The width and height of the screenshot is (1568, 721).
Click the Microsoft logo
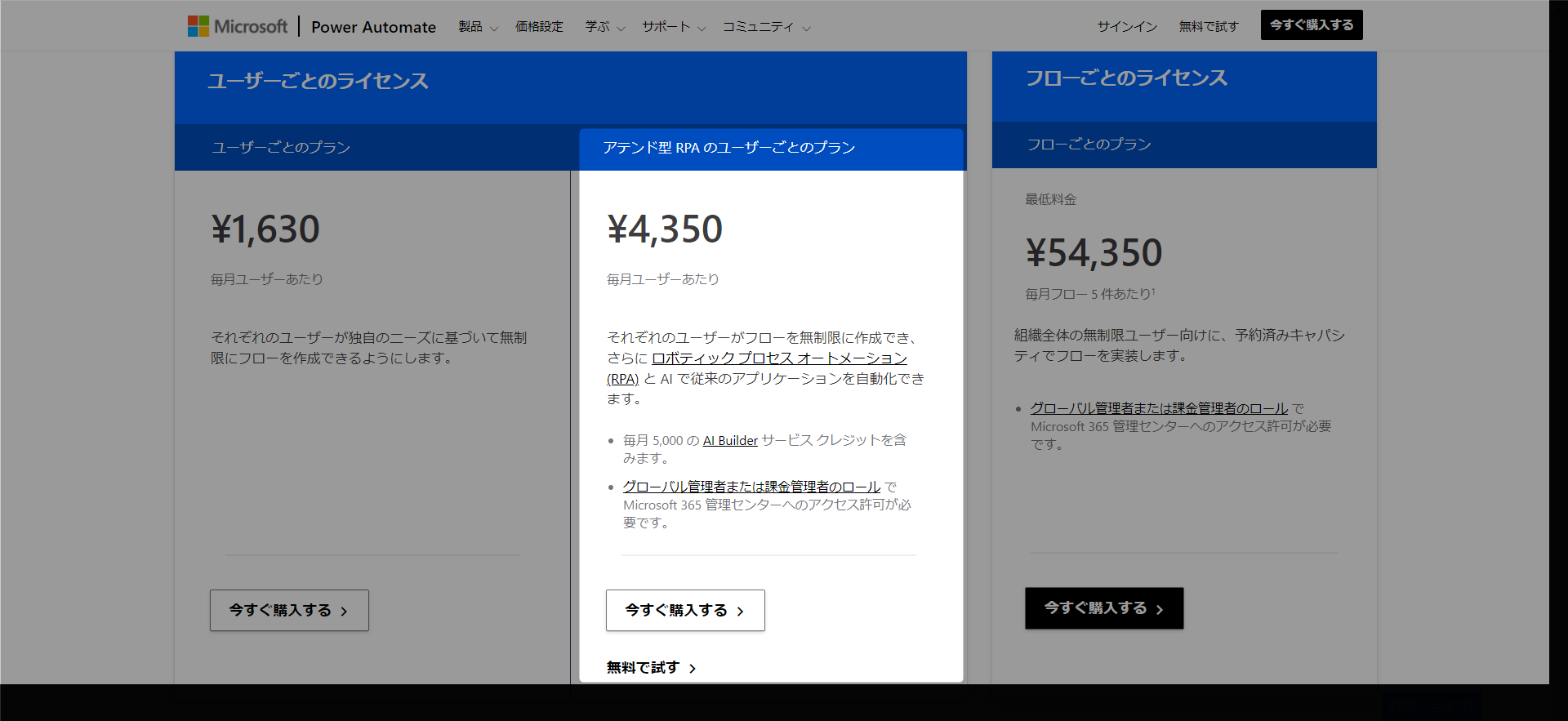[x=238, y=26]
